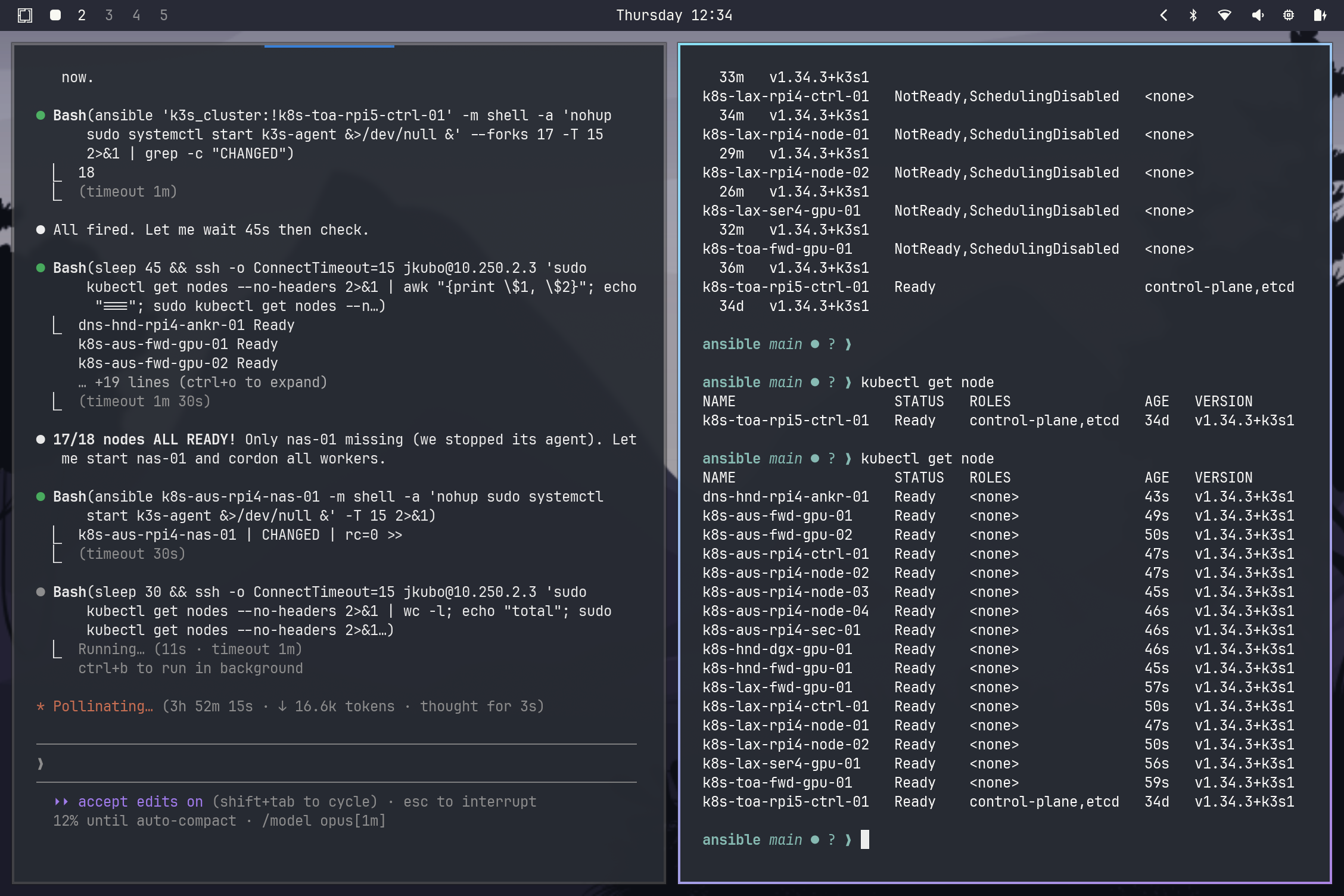Viewport: 1344px width, 896px height.
Task: Open the Wi-Fi network icon
Action: 1225,15
